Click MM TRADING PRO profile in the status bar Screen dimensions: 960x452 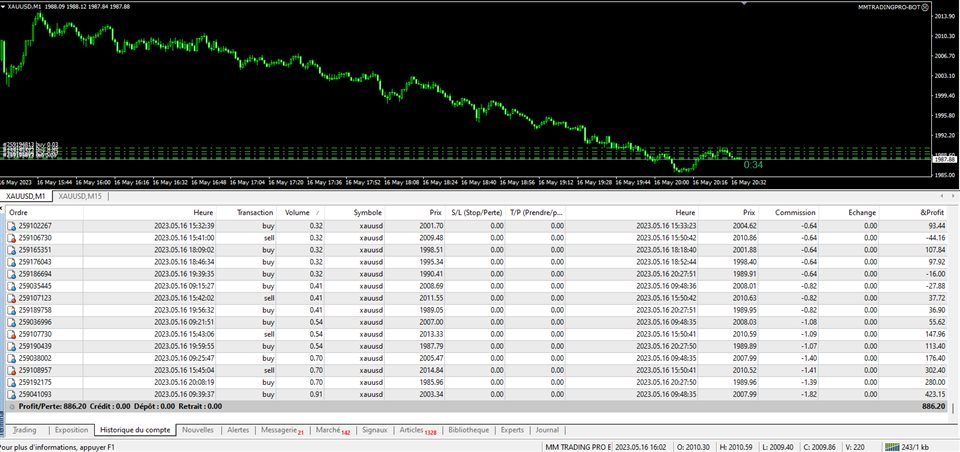coord(578,446)
